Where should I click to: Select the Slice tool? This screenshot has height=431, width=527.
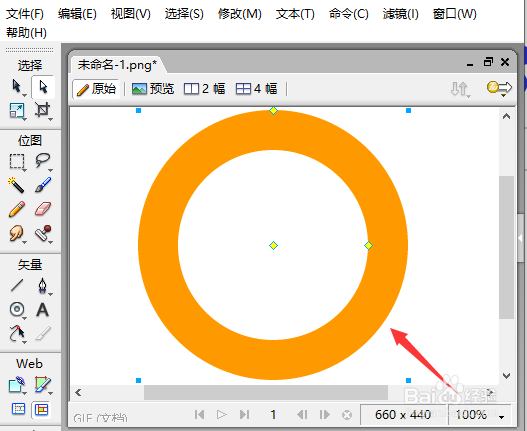click(43, 385)
